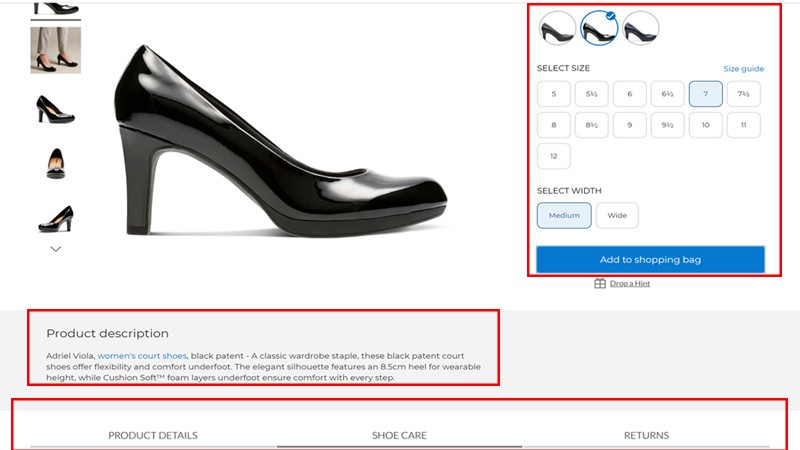This screenshot has width=800, height=450.
Task: Choose the navy shoe color swatch
Action: click(x=641, y=28)
